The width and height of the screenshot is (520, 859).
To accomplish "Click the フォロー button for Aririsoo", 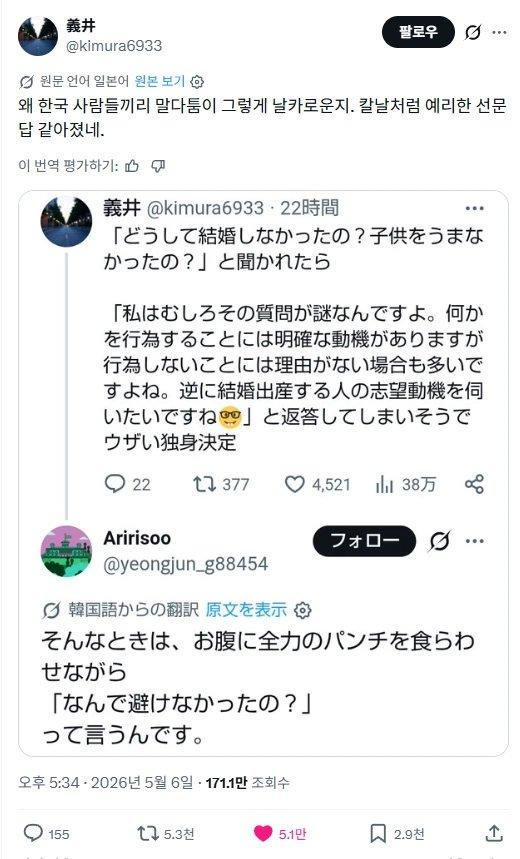I will pos(364,541).
